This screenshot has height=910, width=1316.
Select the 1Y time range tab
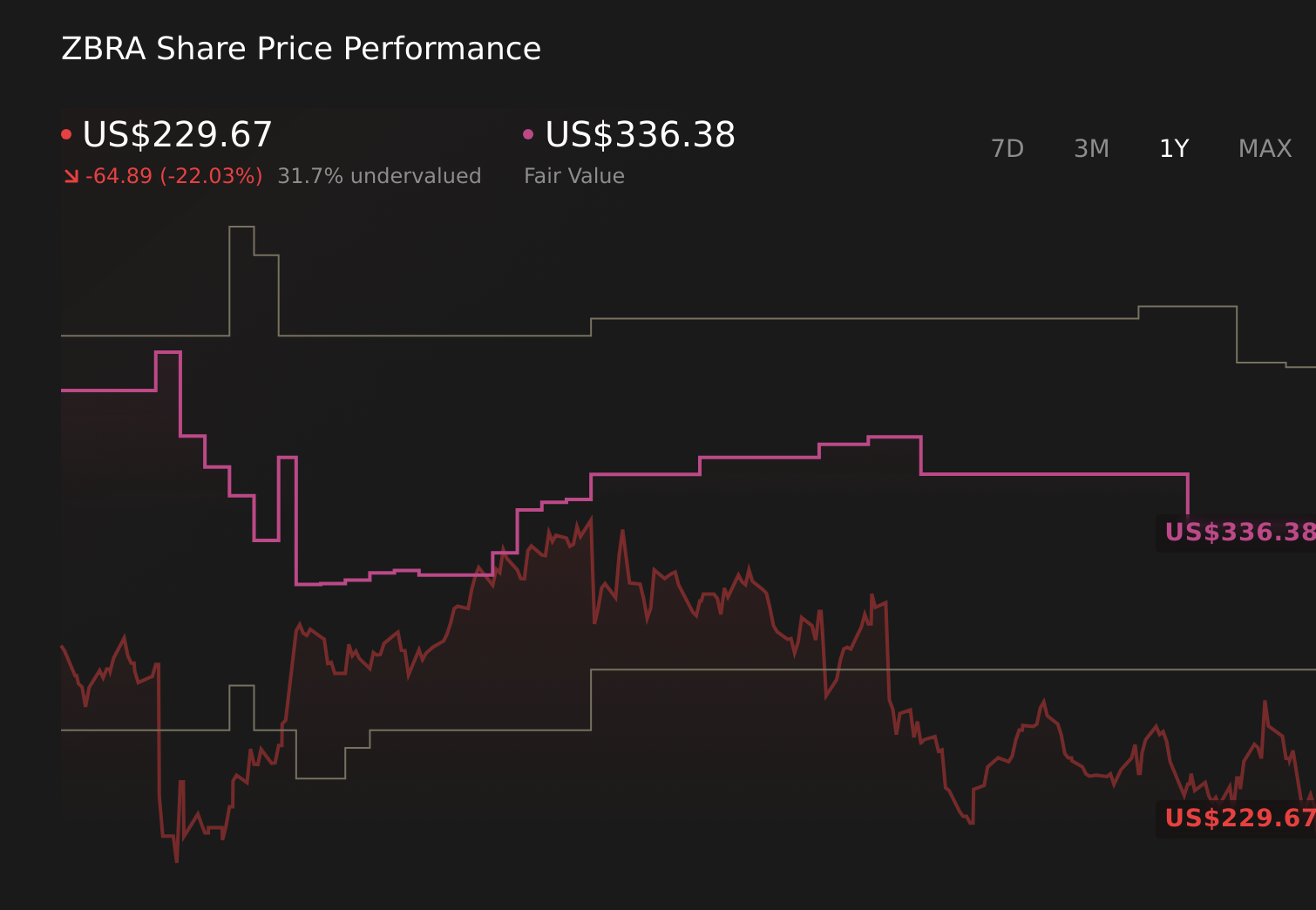pyautogui.click(x=1174, y=149)
